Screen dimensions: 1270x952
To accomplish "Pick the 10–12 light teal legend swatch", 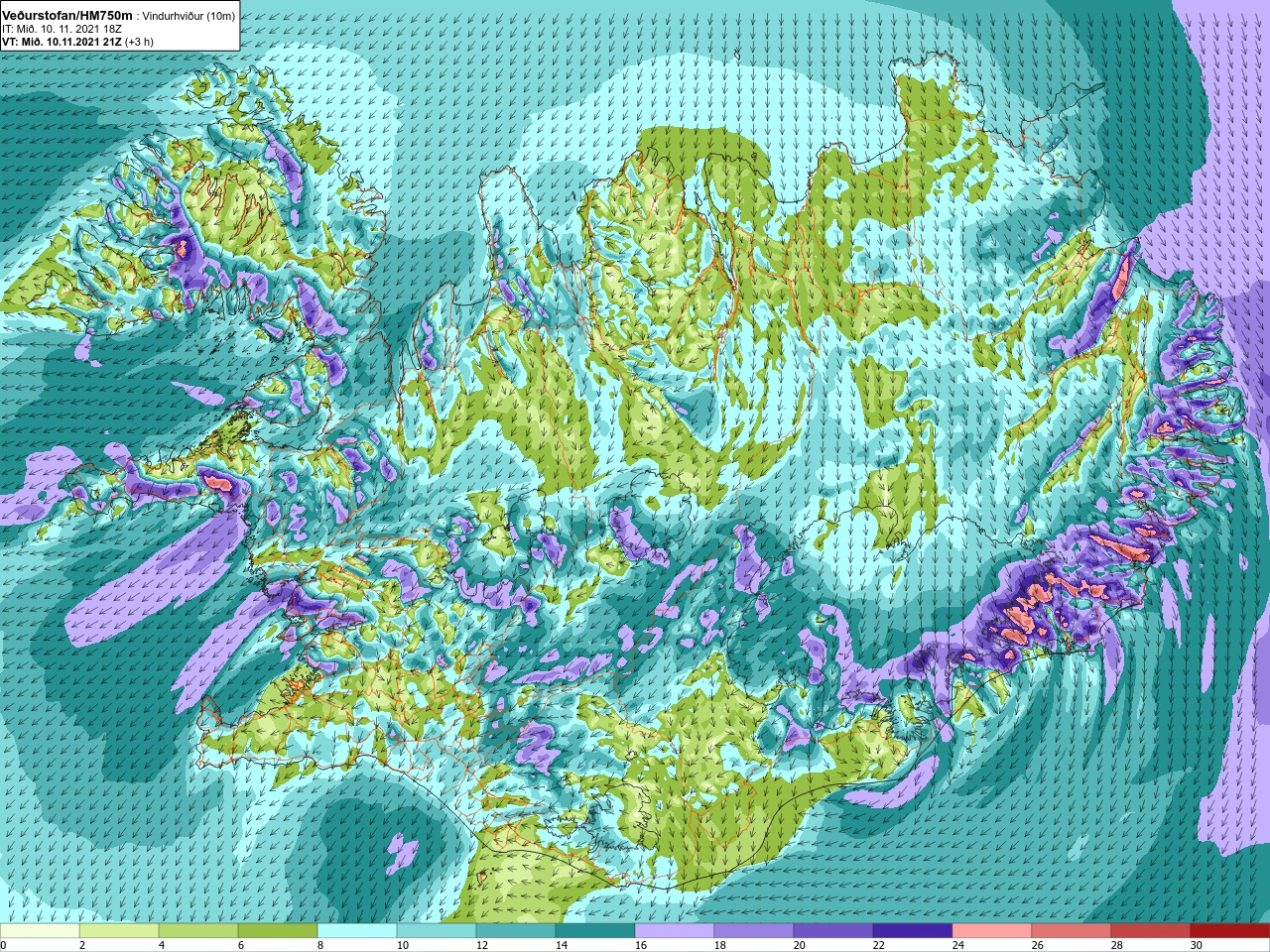I will (437, 931).
